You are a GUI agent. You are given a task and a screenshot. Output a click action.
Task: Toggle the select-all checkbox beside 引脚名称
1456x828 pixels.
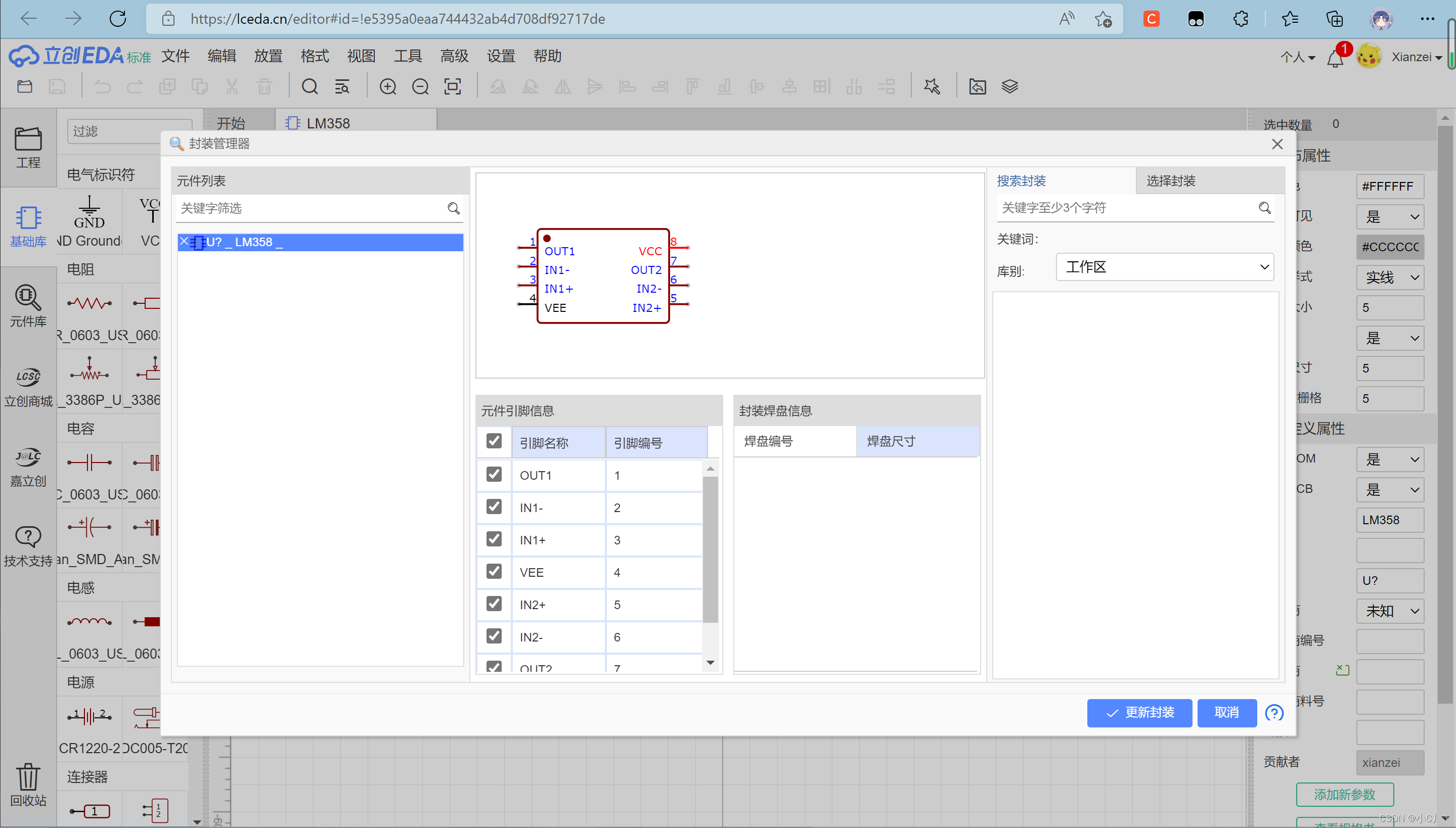click(x=494, y=441)
